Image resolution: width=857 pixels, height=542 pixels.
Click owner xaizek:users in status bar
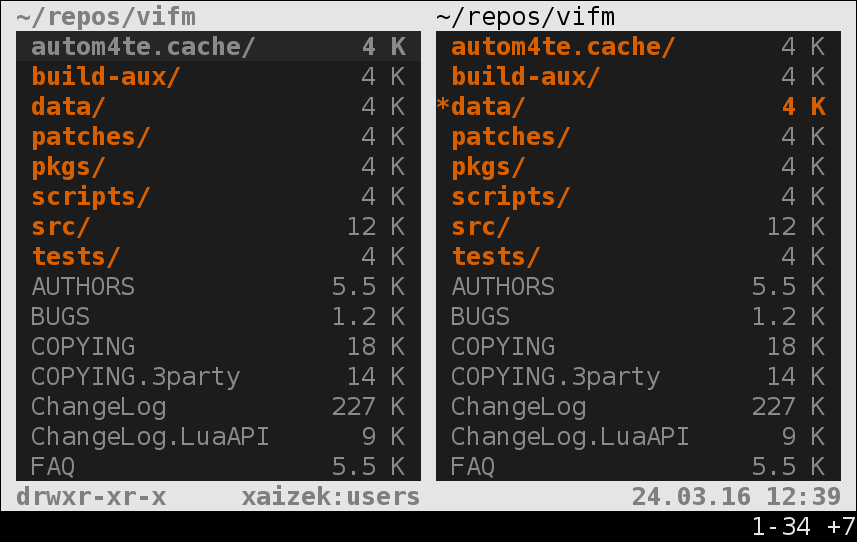(x=331, y=497)
